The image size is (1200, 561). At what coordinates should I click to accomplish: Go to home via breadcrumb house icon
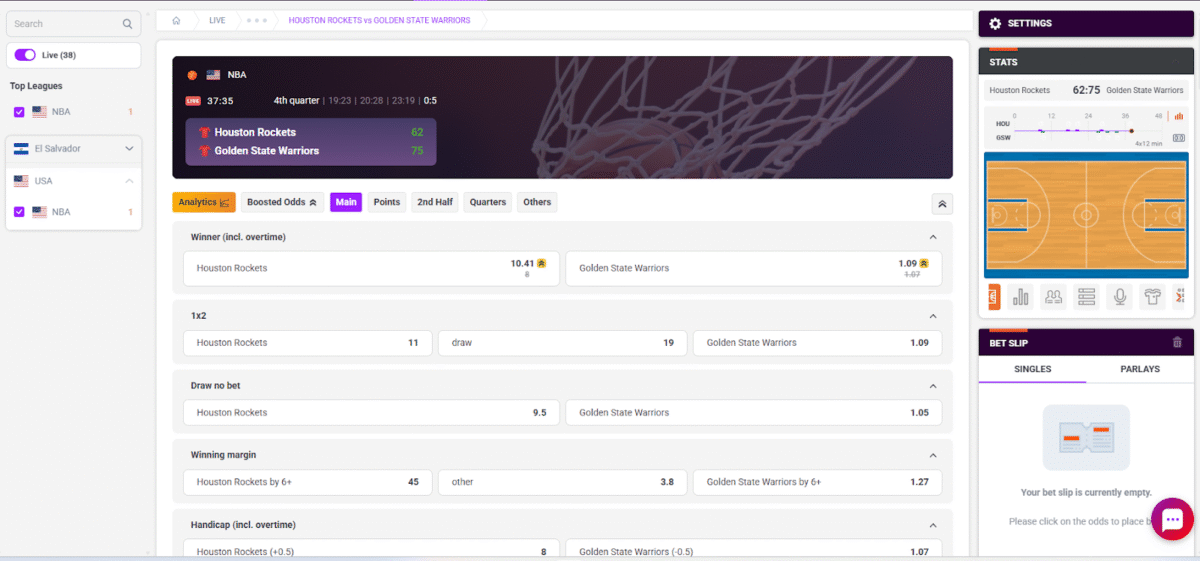(x=176, y=20)
